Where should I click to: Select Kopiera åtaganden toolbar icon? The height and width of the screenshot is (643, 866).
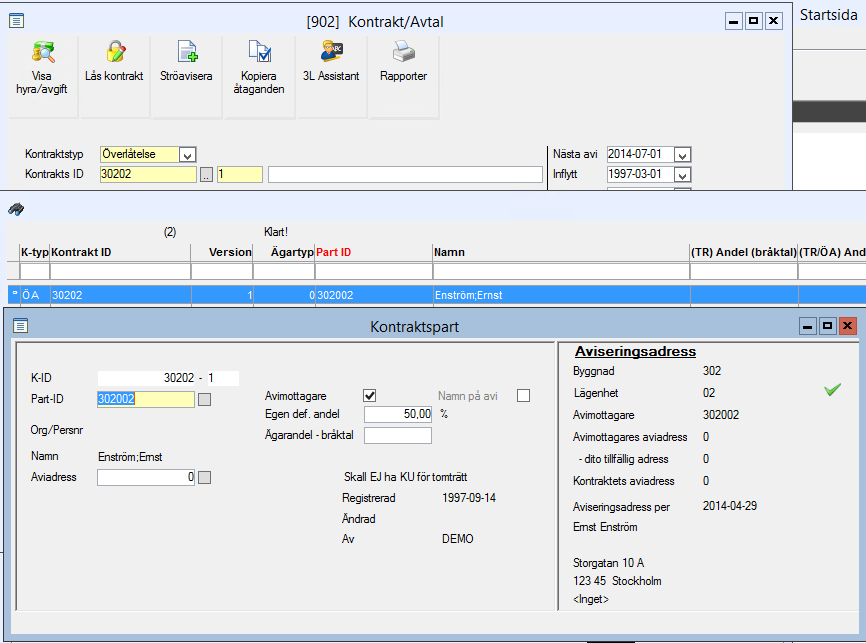coord(258,51)
